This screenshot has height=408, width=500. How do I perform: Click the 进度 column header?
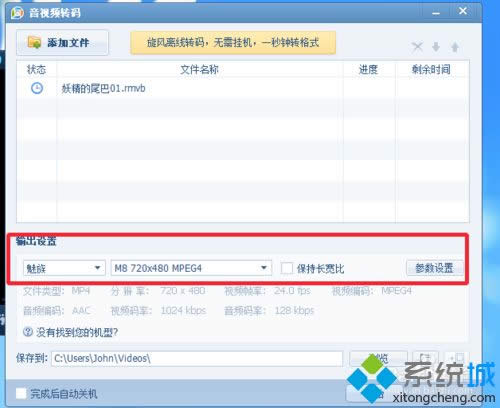click(369, 69)
